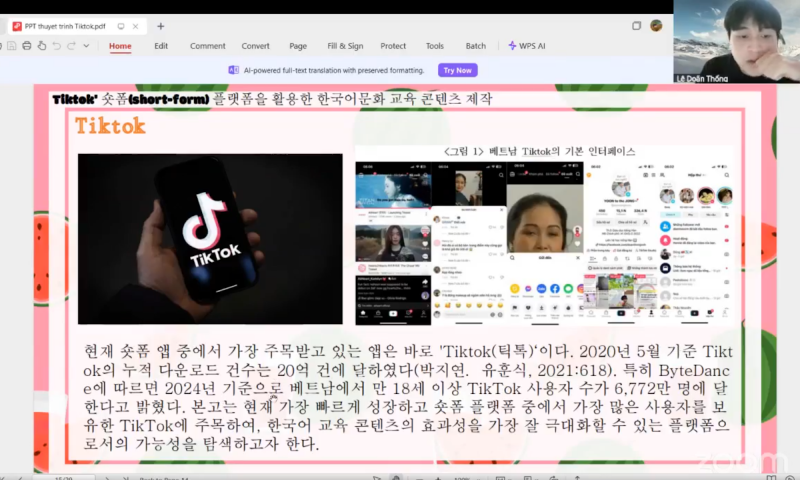Click the banner text 'AI-powered full-text translation'
Viewport: 800px width, 480px height.
tap(334, 70)
